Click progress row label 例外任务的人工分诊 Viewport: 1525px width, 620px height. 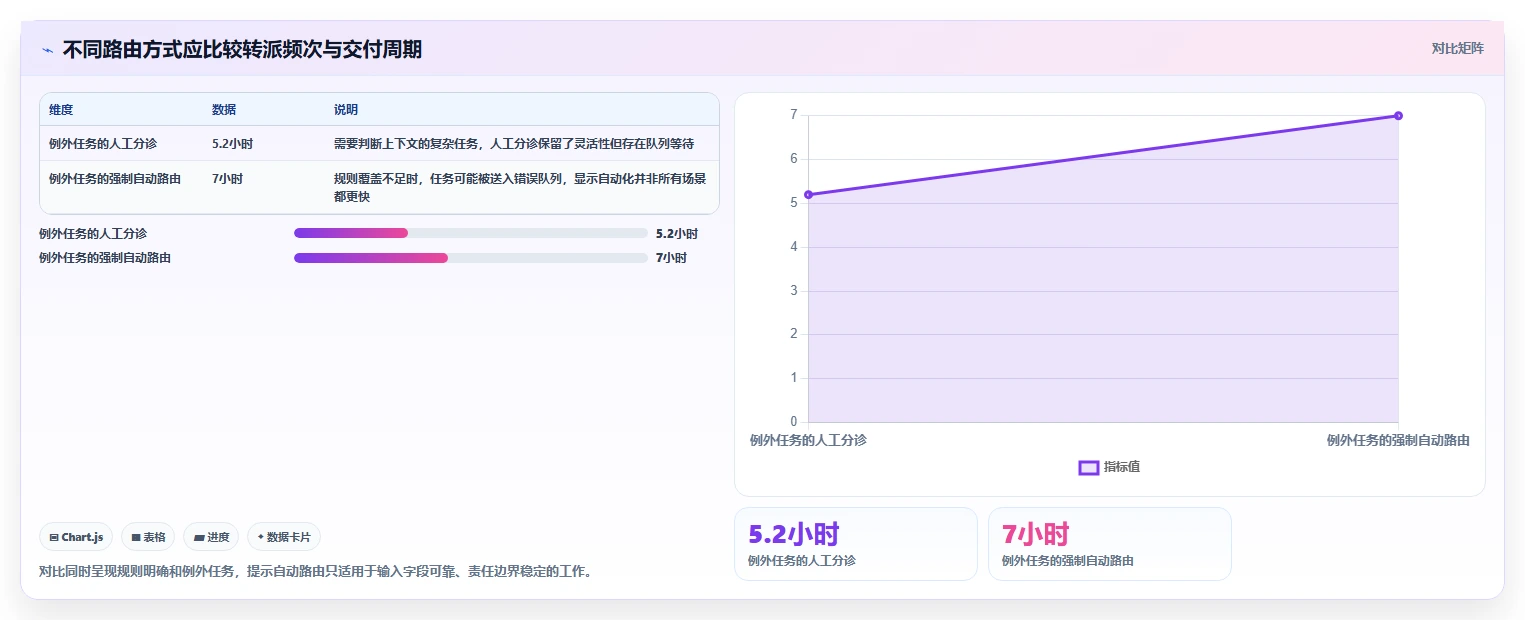(x=93, y=234)
